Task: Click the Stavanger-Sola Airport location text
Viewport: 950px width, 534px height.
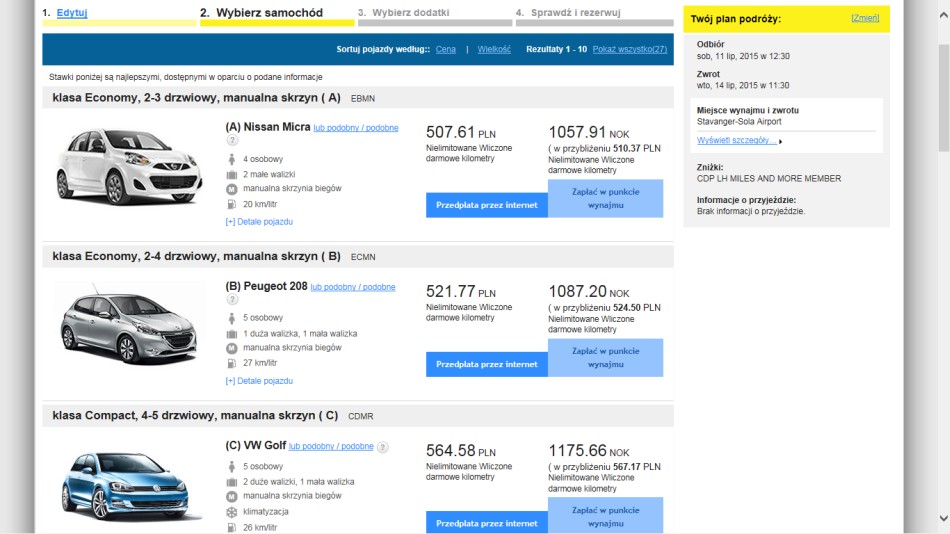Action: point(739,121)
